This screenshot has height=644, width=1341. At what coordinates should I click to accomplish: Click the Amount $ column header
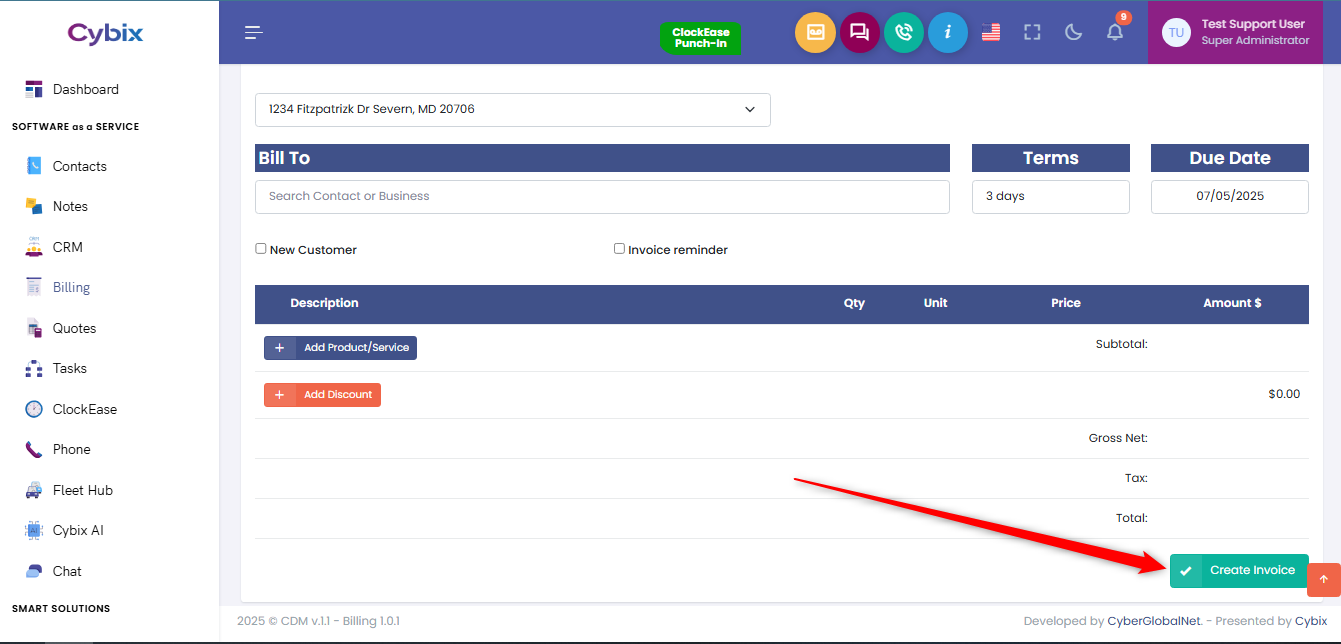[x=1232, y=303]
